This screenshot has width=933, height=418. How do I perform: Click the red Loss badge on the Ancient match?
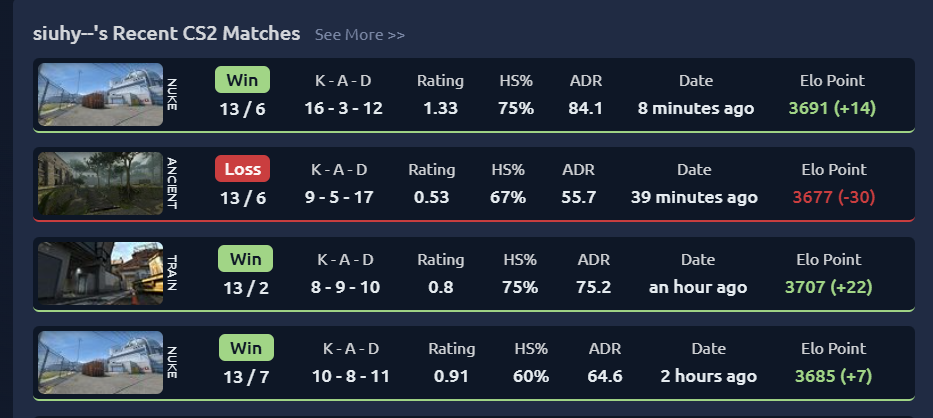(242, 169)
